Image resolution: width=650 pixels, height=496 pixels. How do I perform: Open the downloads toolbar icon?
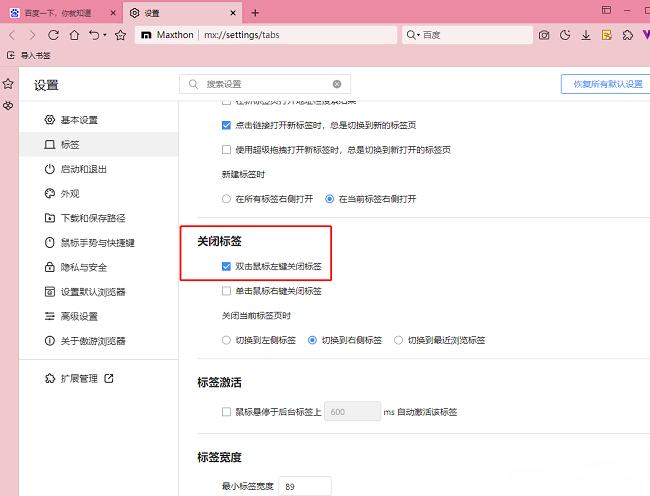(x=585, y=35)
